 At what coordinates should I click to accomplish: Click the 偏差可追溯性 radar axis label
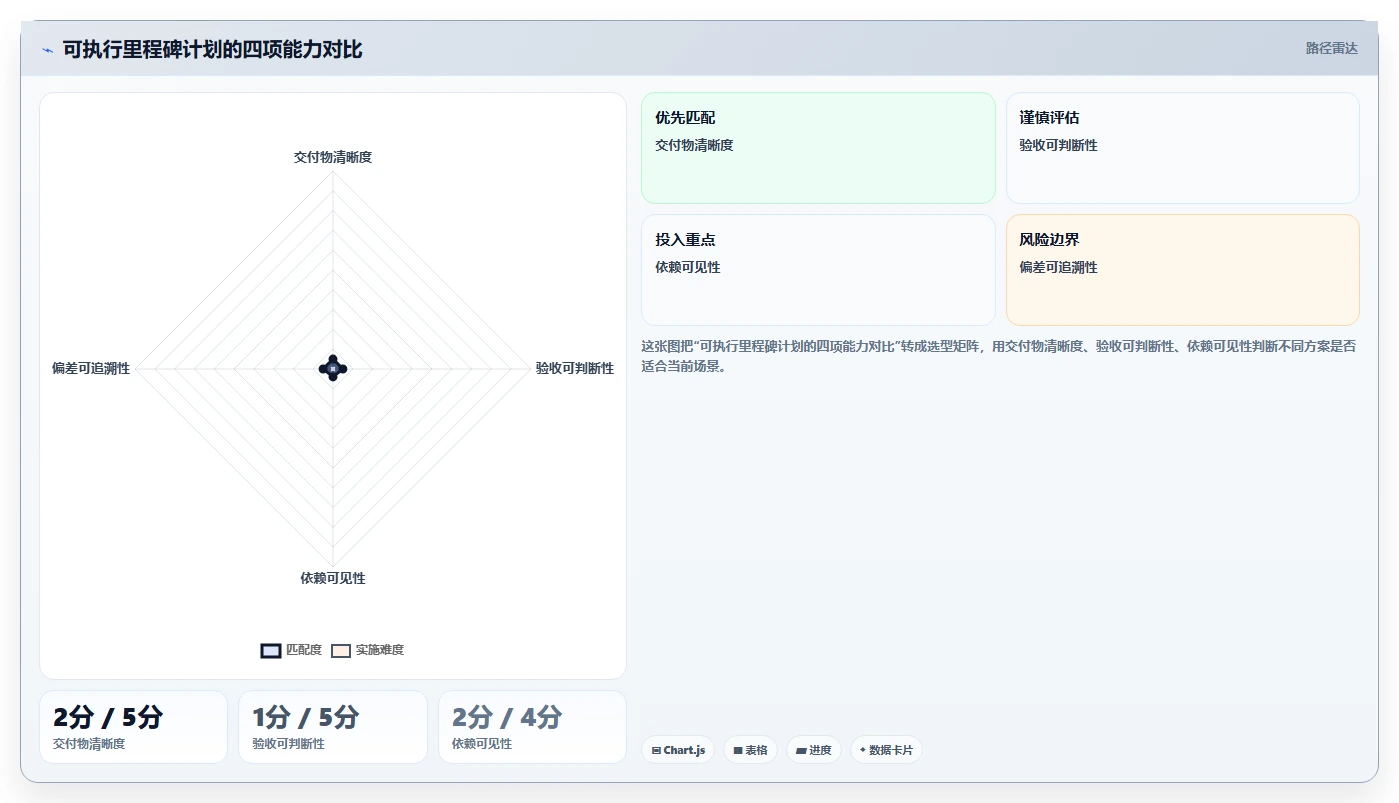coord(91,368)
